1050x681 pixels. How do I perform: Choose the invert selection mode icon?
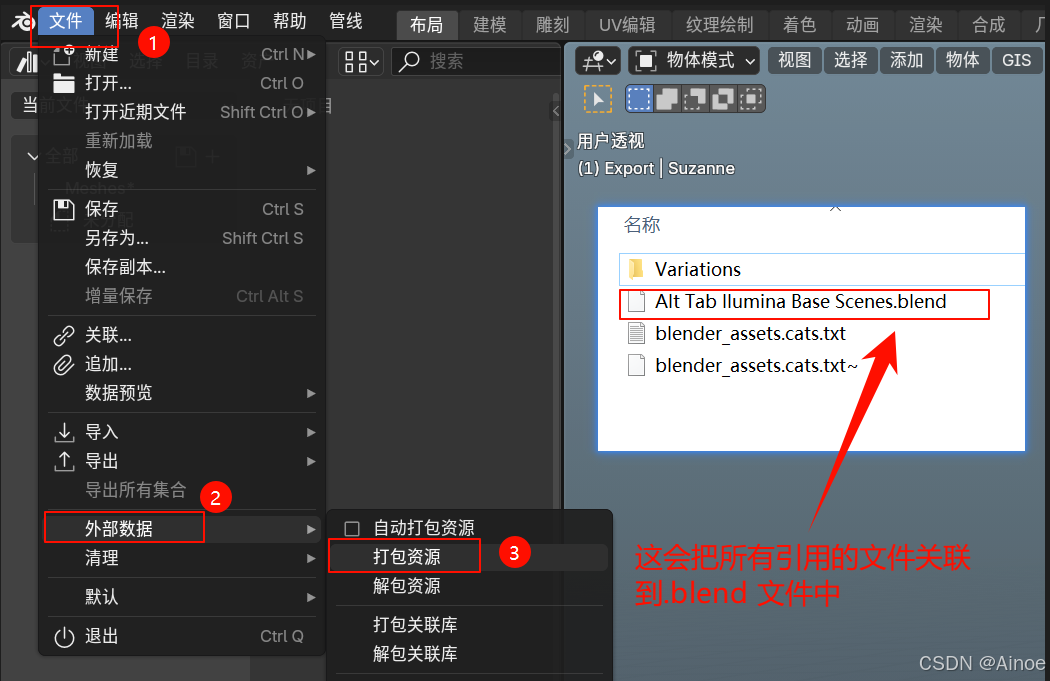pyautogui.click(x=723, y=100)
